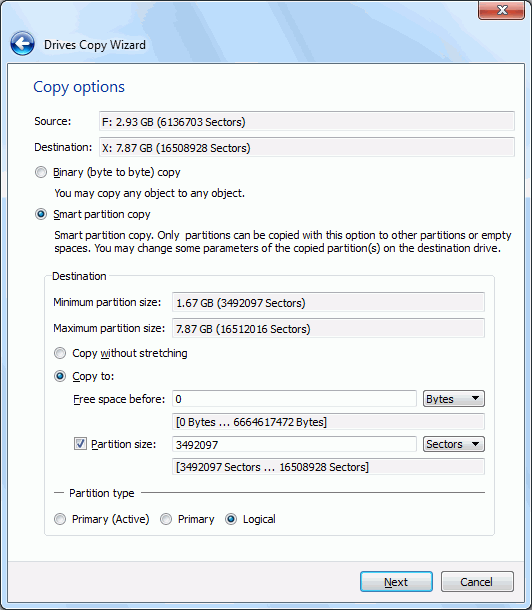The height and width of the screenshot is (610, 532).
Task: Choose Copy without stretching option
Action: (x=60, y=353)
